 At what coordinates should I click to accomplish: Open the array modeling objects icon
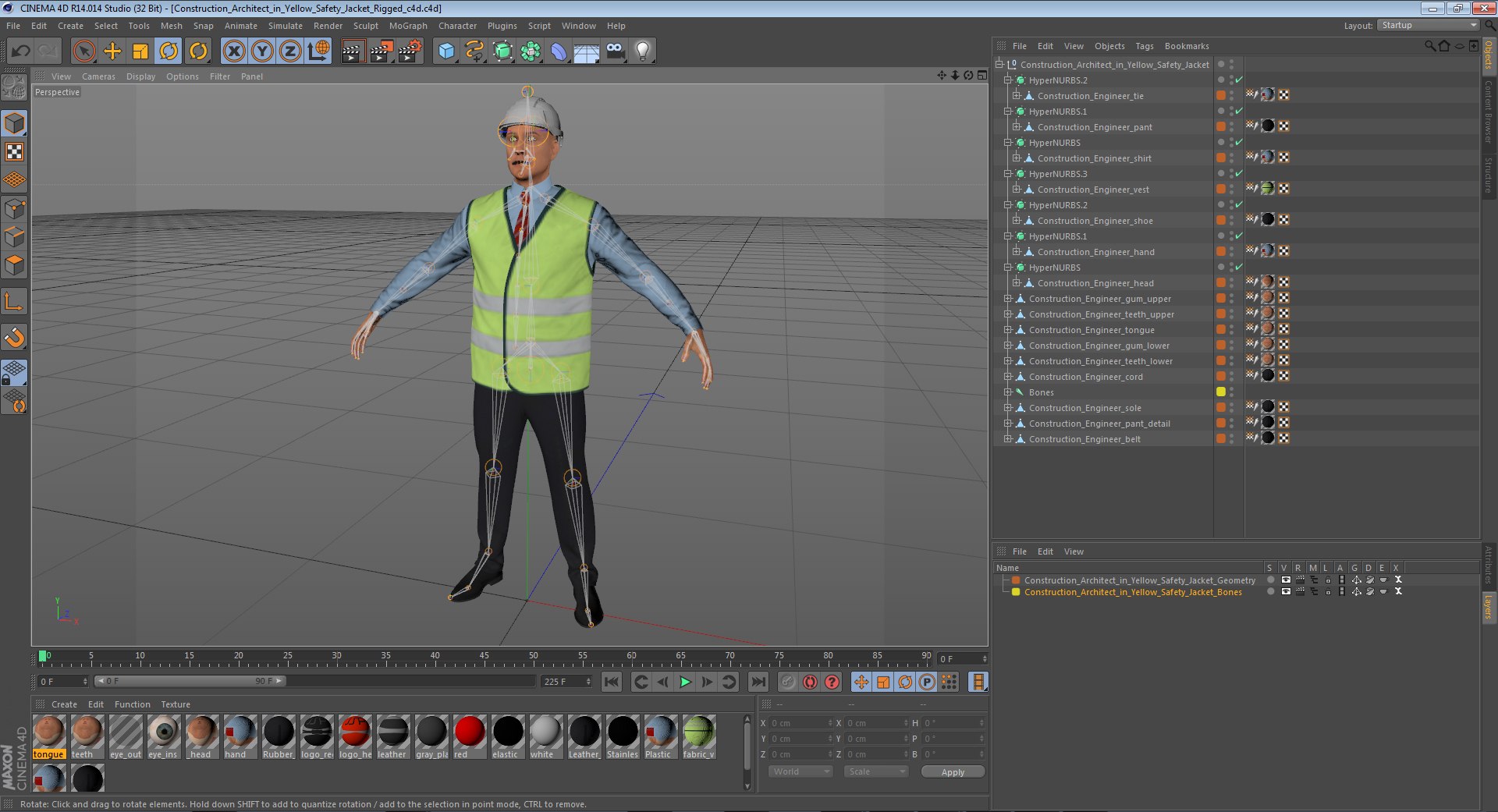point(531,51)
